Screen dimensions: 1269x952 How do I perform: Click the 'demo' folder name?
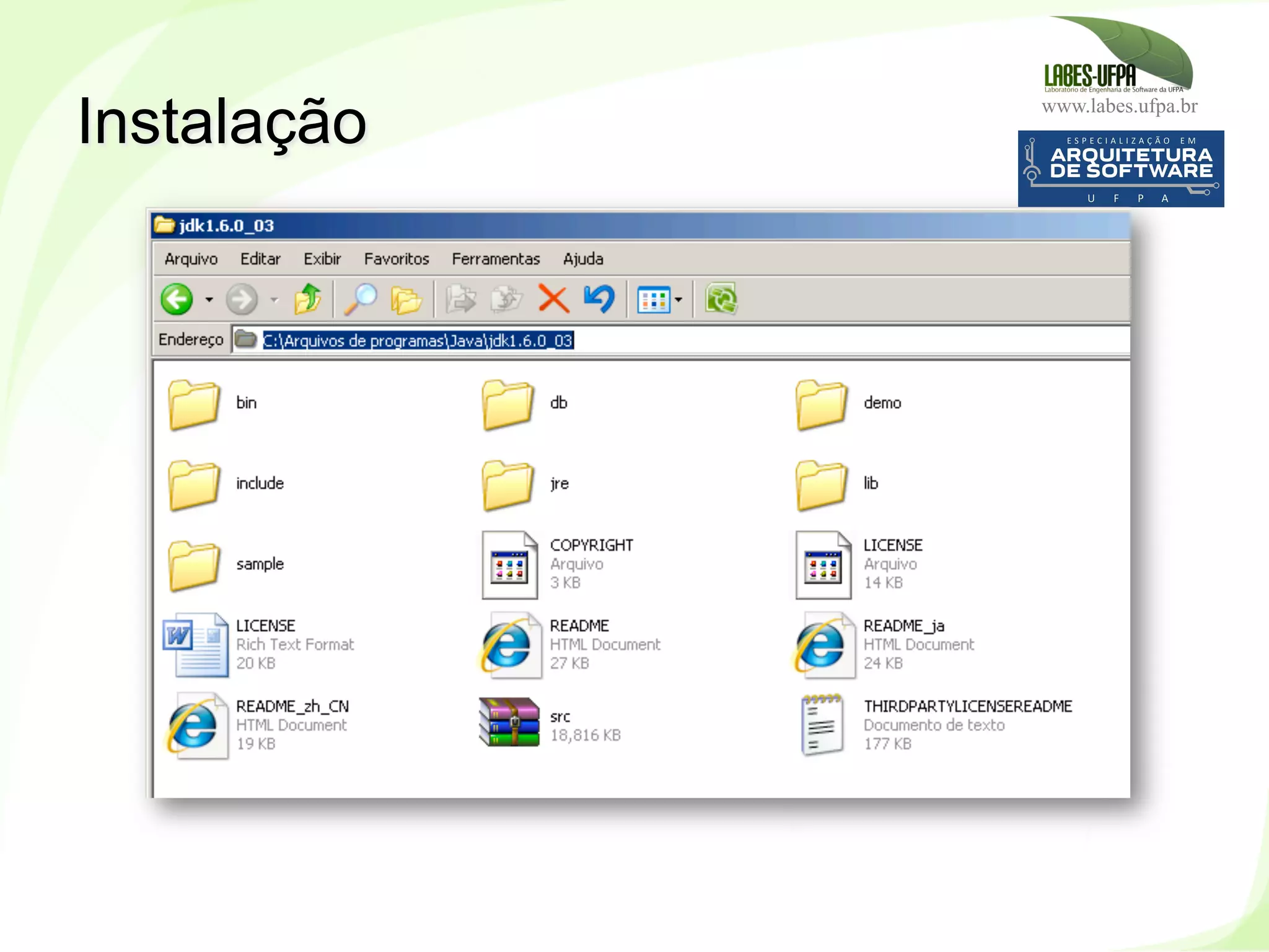tap(882, 403)
